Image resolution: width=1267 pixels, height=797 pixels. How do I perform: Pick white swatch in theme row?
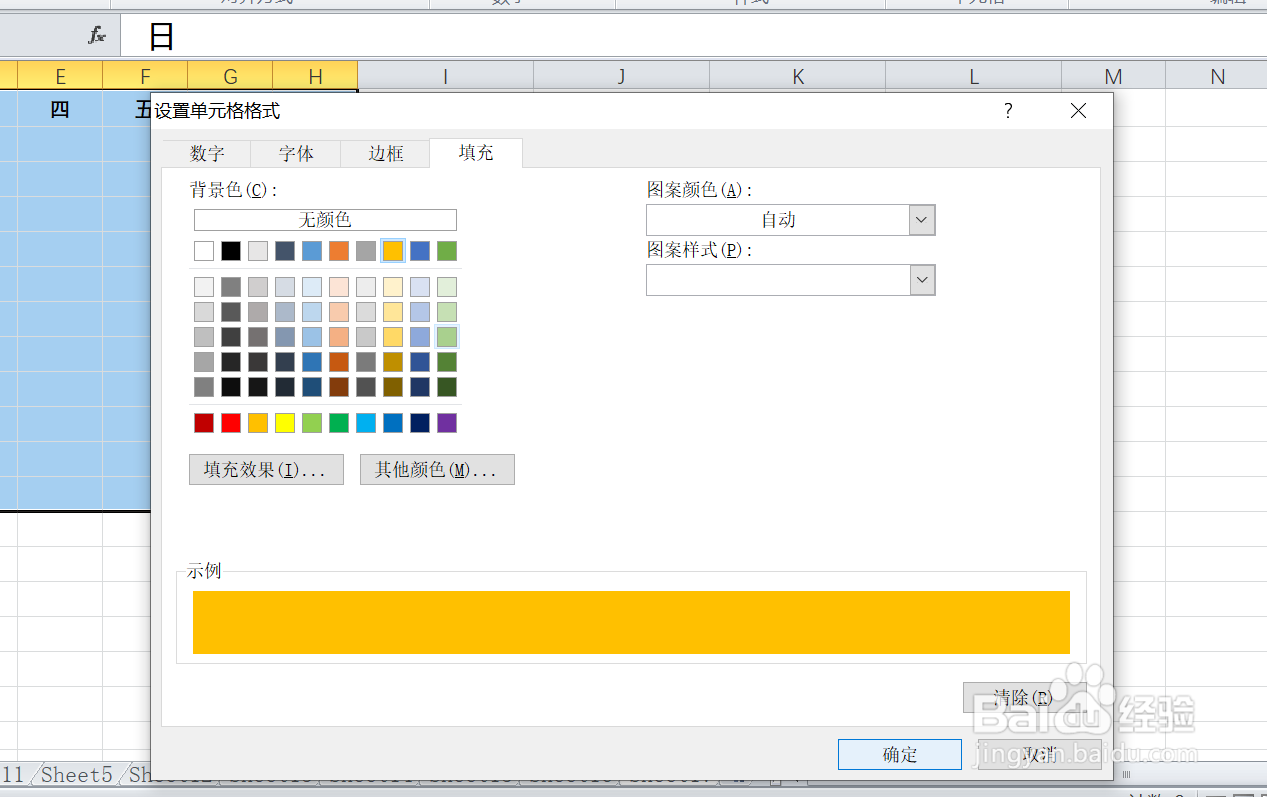[x=204, y=251]
